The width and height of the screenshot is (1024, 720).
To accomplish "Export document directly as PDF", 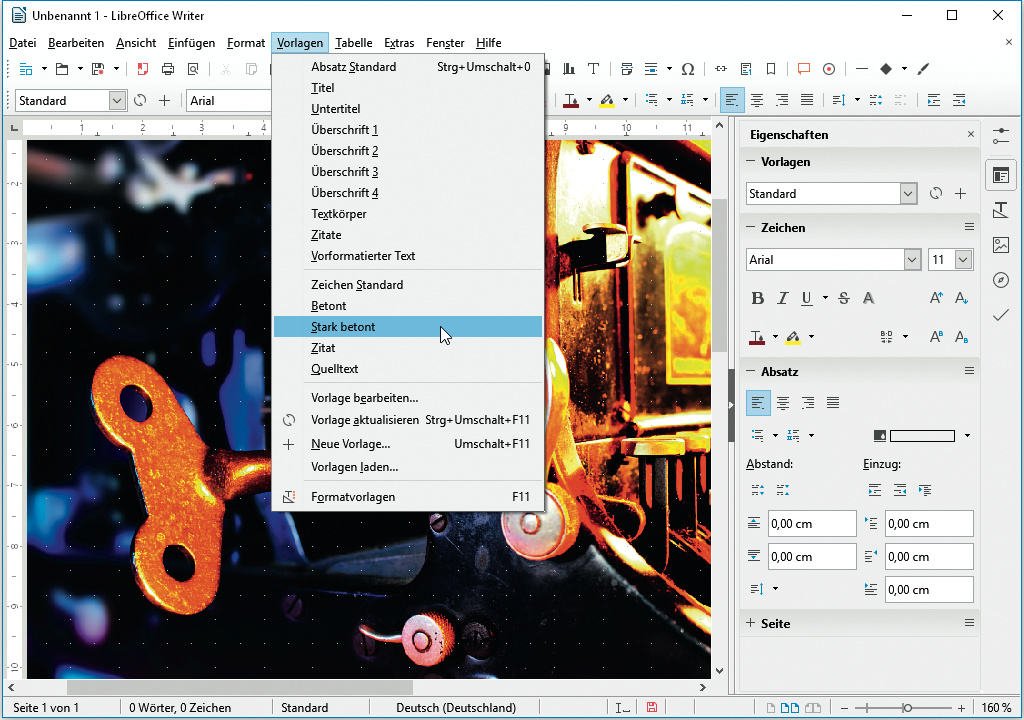I will click(x=142, y=69).
